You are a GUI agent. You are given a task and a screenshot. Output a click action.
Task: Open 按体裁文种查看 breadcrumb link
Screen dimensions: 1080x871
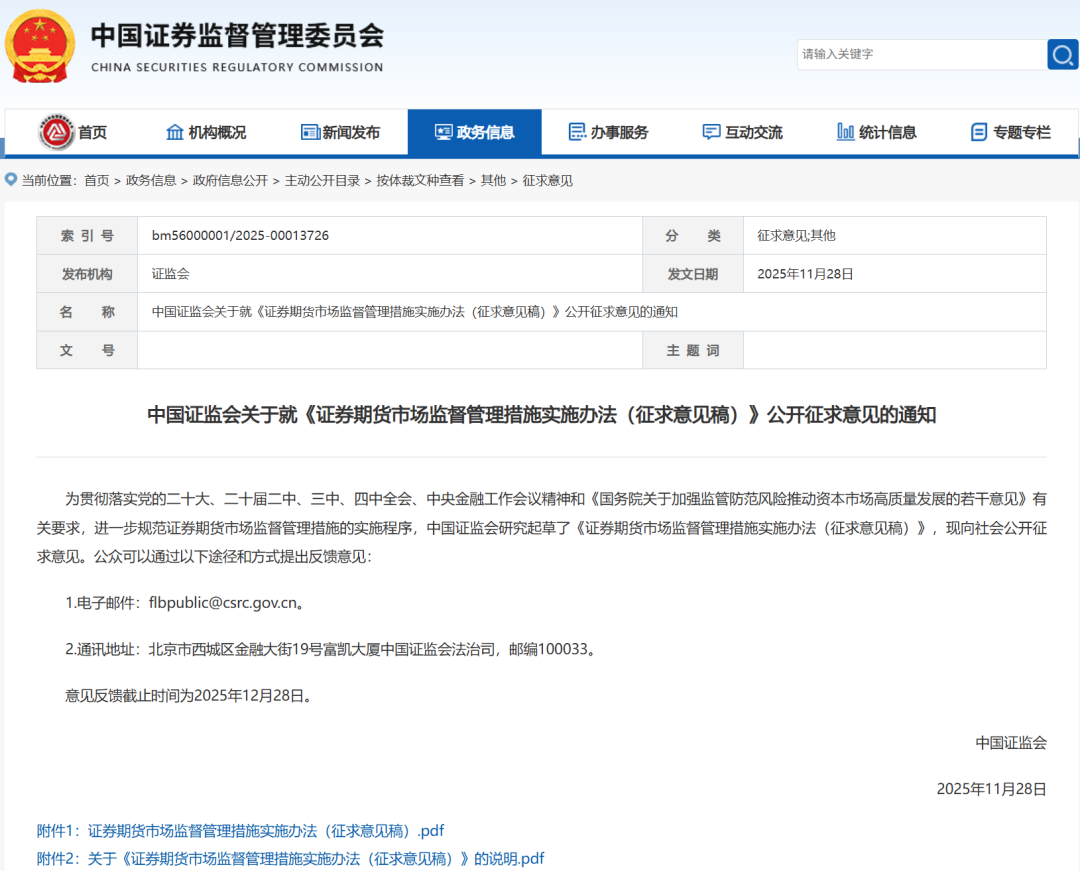420,181
